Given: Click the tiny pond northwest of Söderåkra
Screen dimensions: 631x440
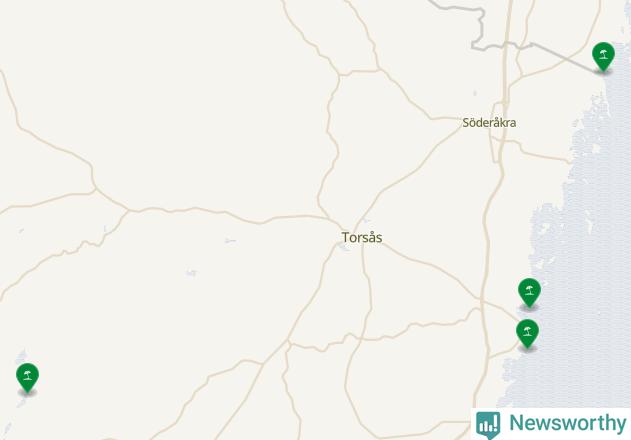Looking at the screenshot, I should pyautogui.click(x=475, y=93).
